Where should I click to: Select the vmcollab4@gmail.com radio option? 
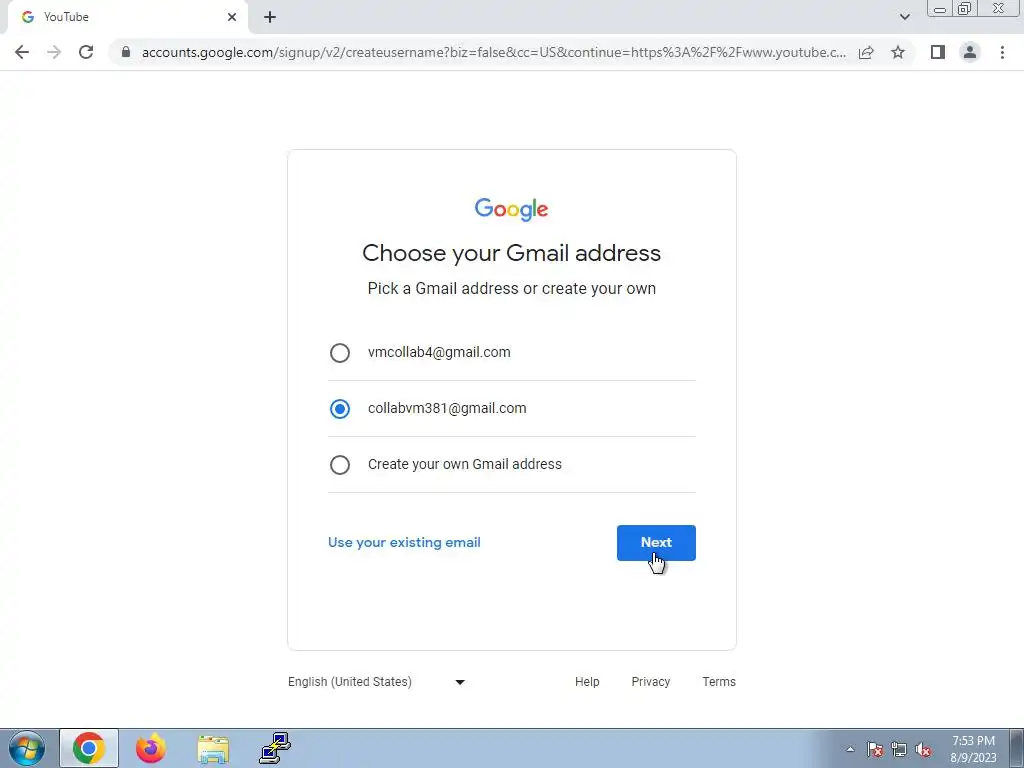tap(340, 353)
